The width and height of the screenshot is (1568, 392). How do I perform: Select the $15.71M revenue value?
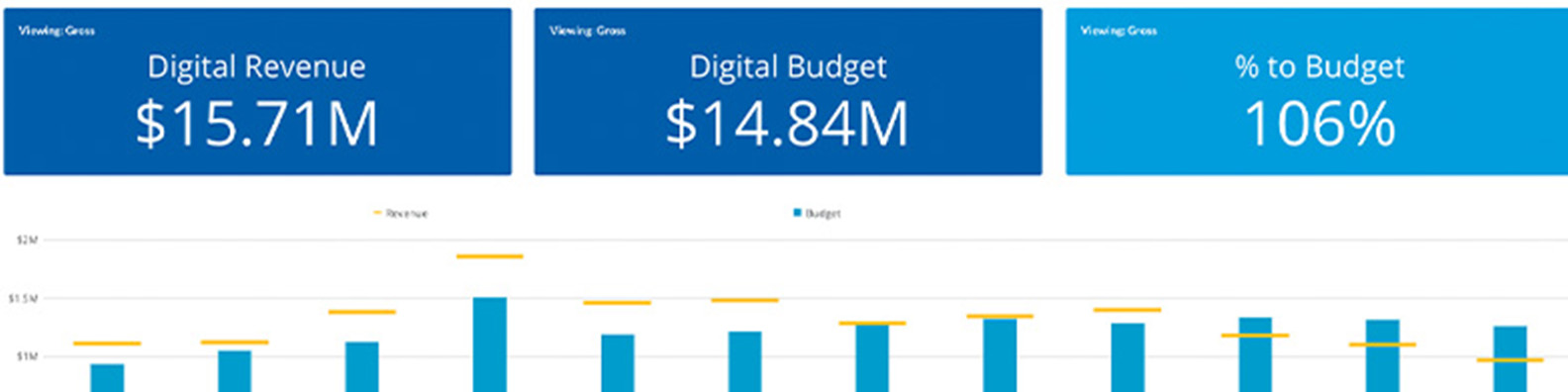[256, 124]
